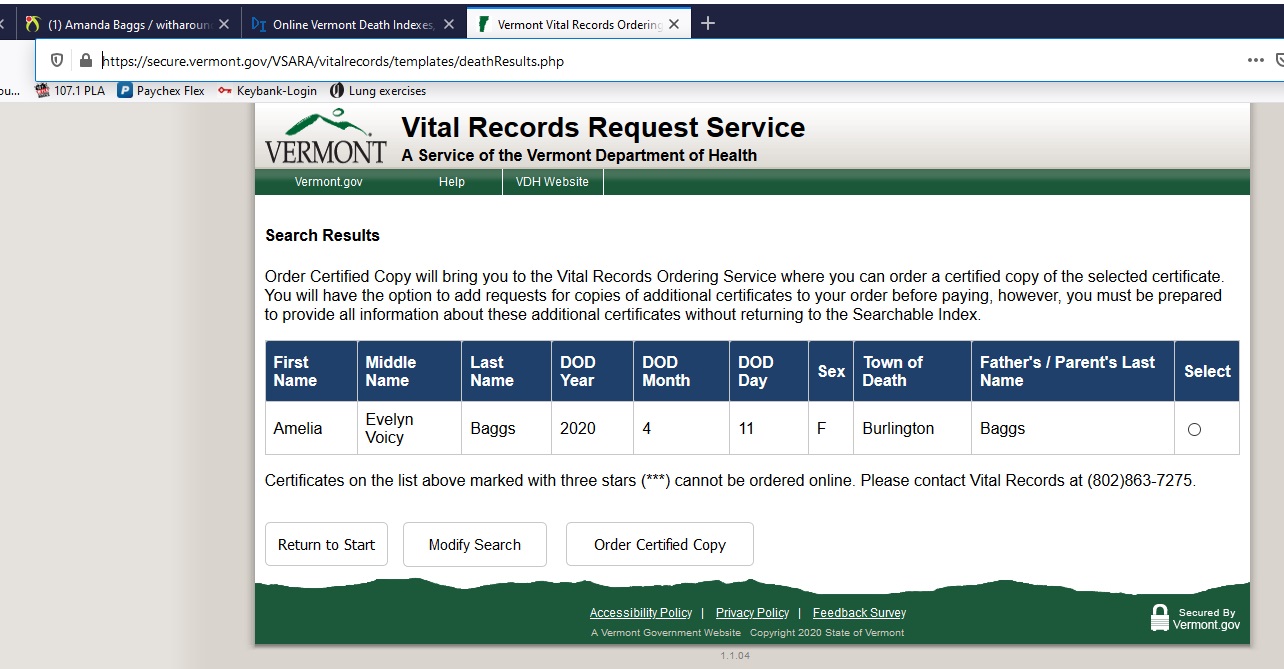
Task: Click the Secured By Vermont.gov padlock icon
Action: (1160, 618)
